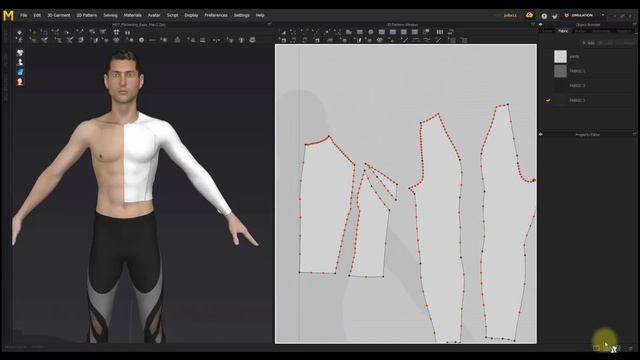
Task: Click the arrow next to SIMULATION mode
Action: 603,15
